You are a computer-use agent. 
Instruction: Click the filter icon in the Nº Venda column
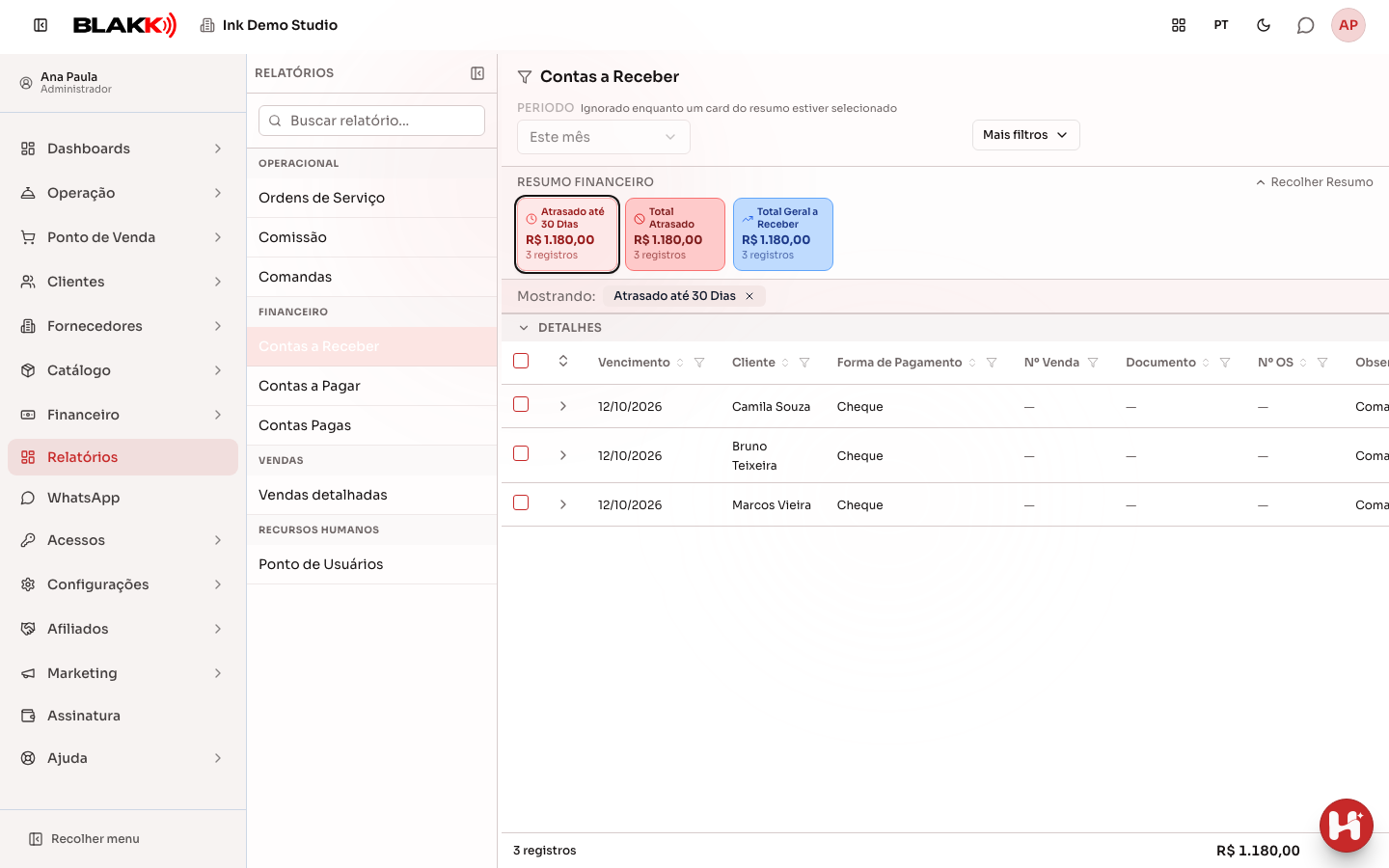1093,363
